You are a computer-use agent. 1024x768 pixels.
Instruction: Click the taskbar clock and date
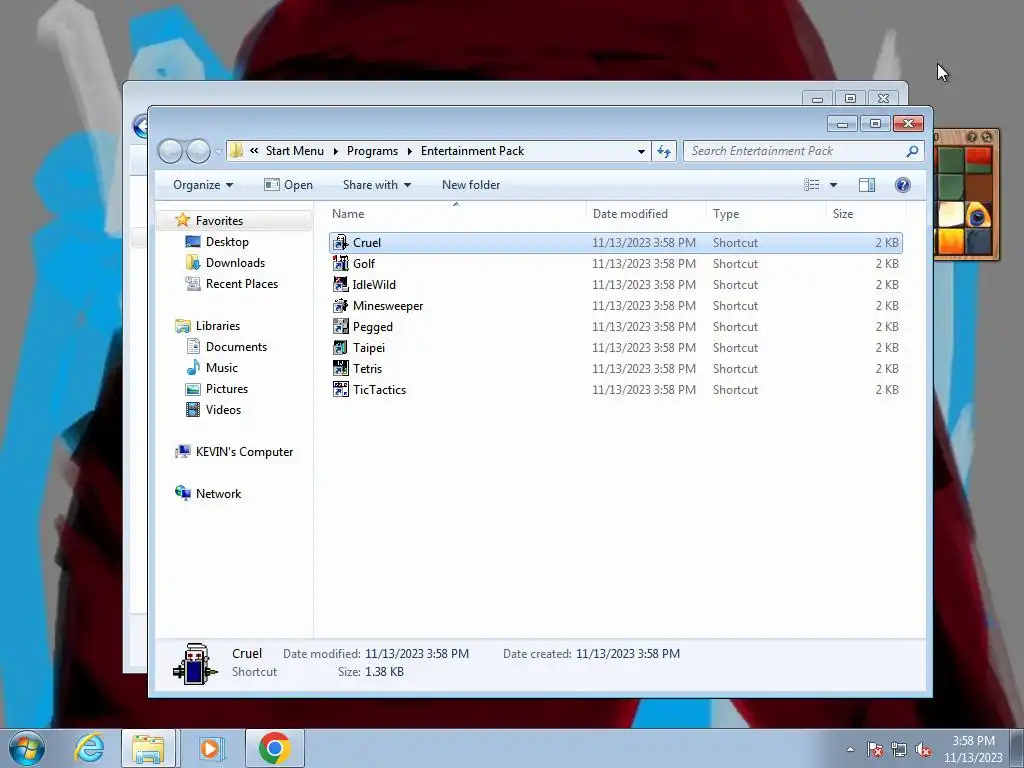973,749
